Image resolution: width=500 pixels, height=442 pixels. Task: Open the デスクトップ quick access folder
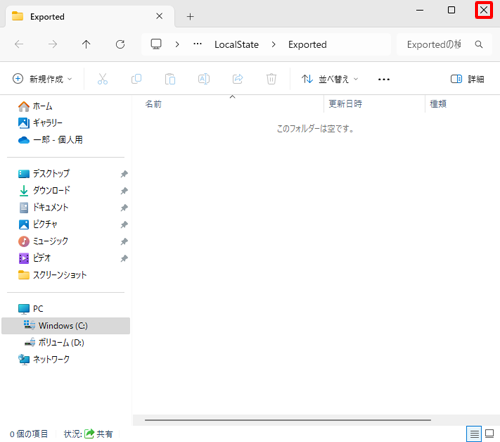(44, 174)
